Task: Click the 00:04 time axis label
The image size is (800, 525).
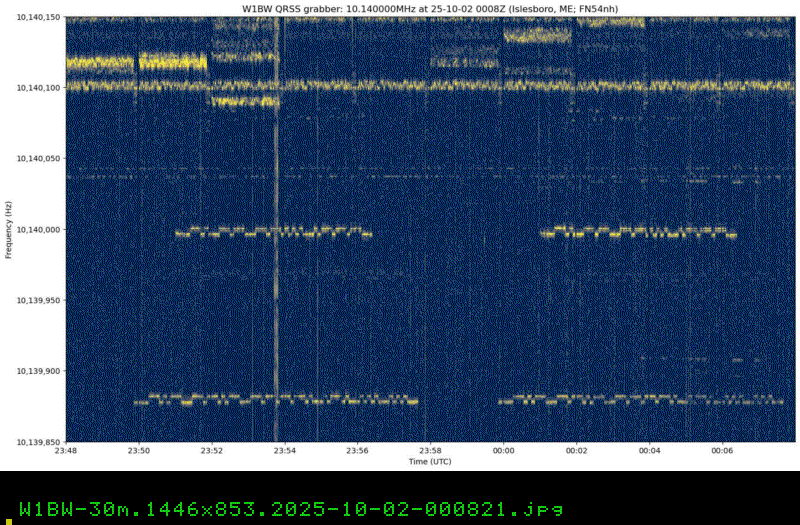Action: click(650, 452)
